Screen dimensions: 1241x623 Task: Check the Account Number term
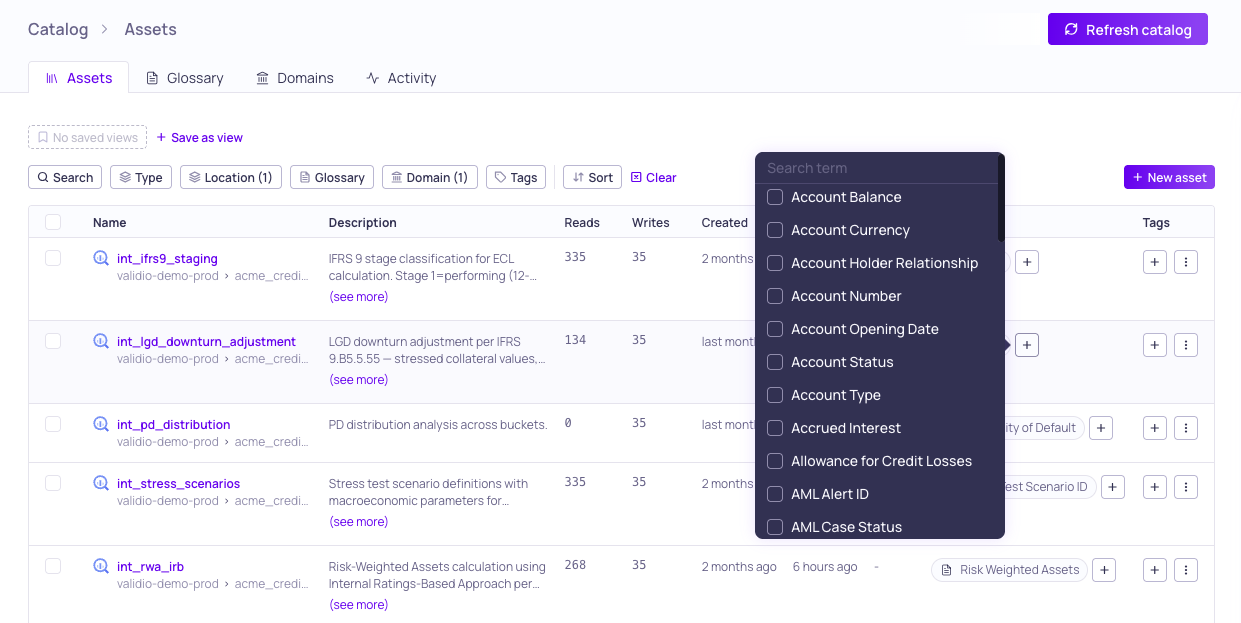(x=775, y=296)
